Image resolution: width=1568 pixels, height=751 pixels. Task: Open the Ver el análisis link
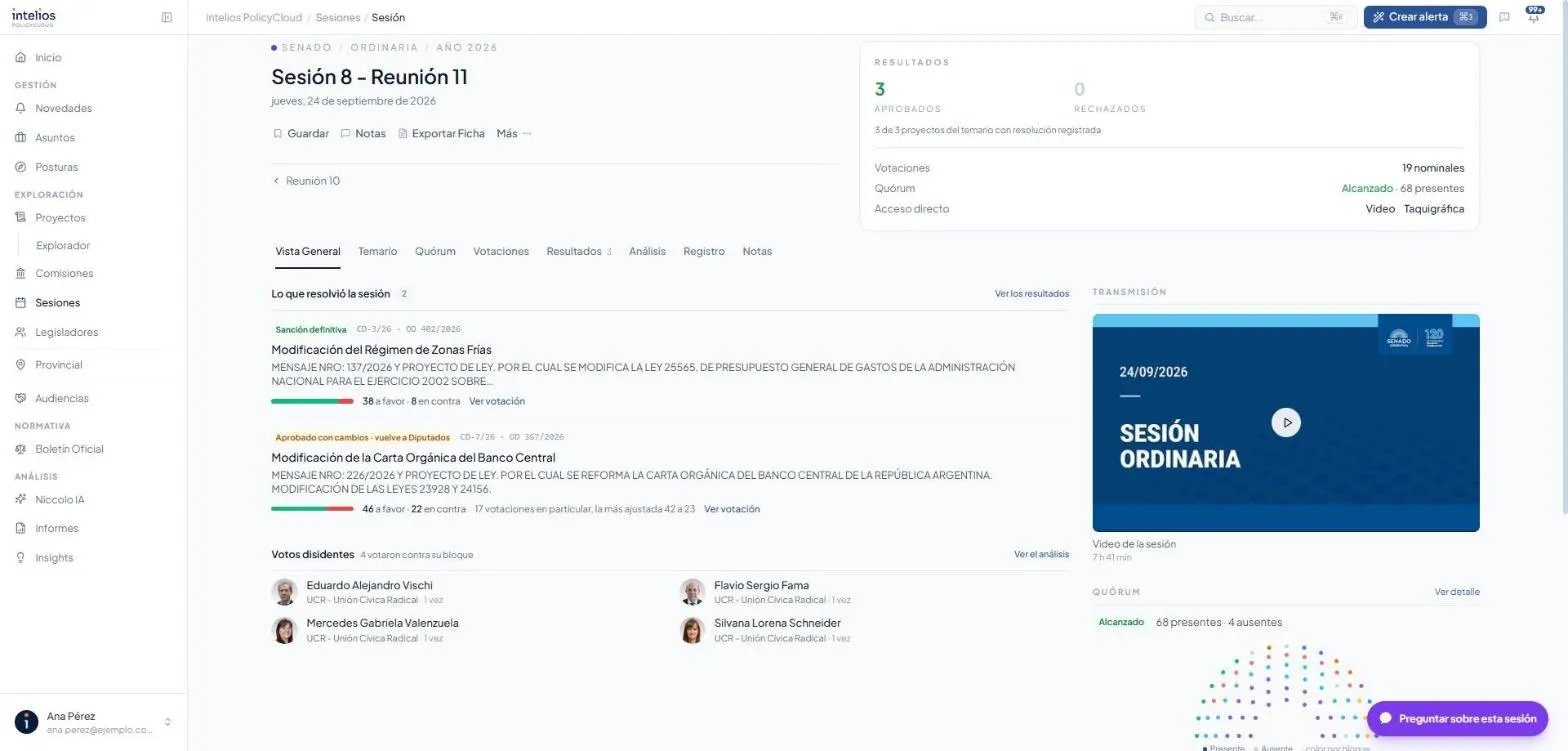(1041, 554)
